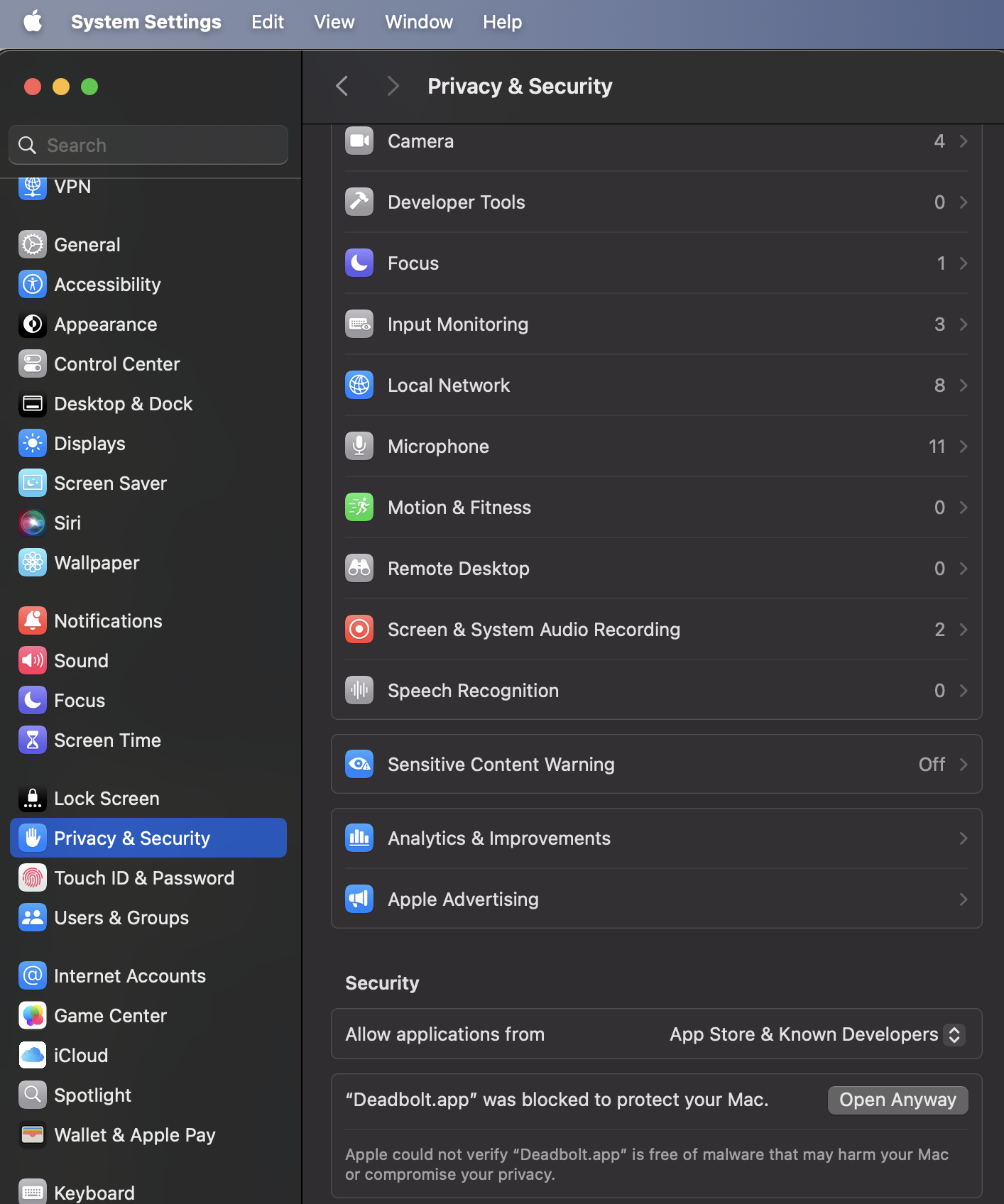Click the Motion & Fitness label
1004x1204 pixels.
pos(459,508)
